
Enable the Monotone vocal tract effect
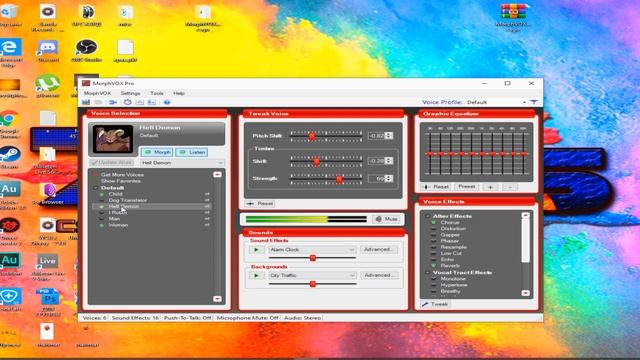click(x=434, y=279)
